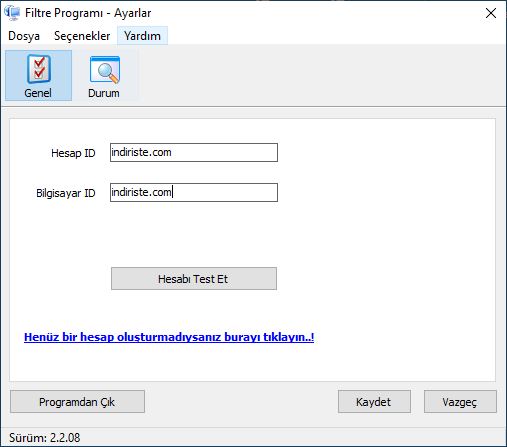Click the Sürüm 2.2.08 status bar text
This screenshot has width=507, height=447.
45,438
